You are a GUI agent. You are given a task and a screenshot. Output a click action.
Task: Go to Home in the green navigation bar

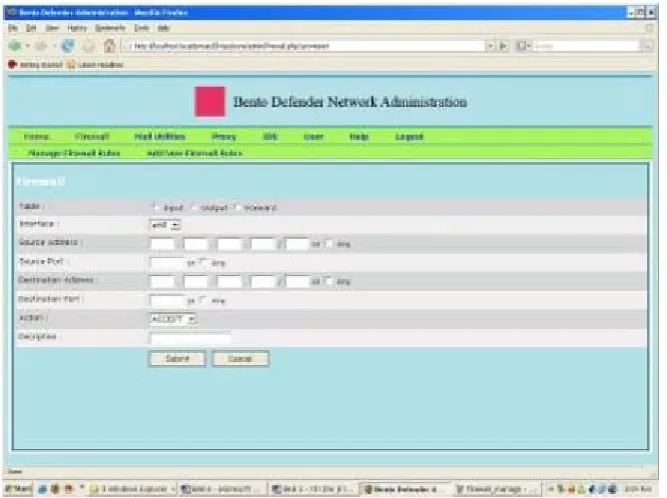tap(37, 137)
